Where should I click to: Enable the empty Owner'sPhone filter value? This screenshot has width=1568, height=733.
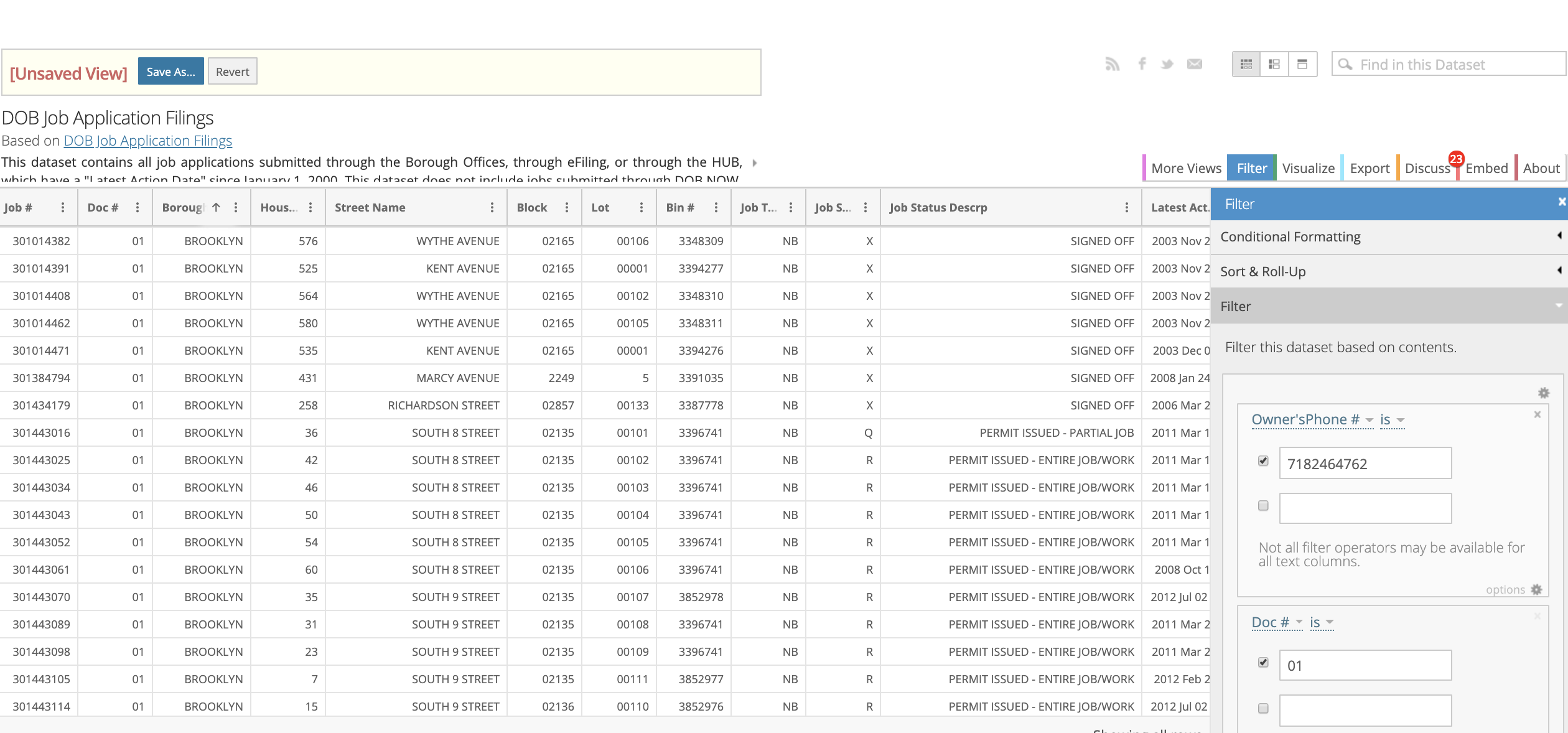click(1263, 506)
